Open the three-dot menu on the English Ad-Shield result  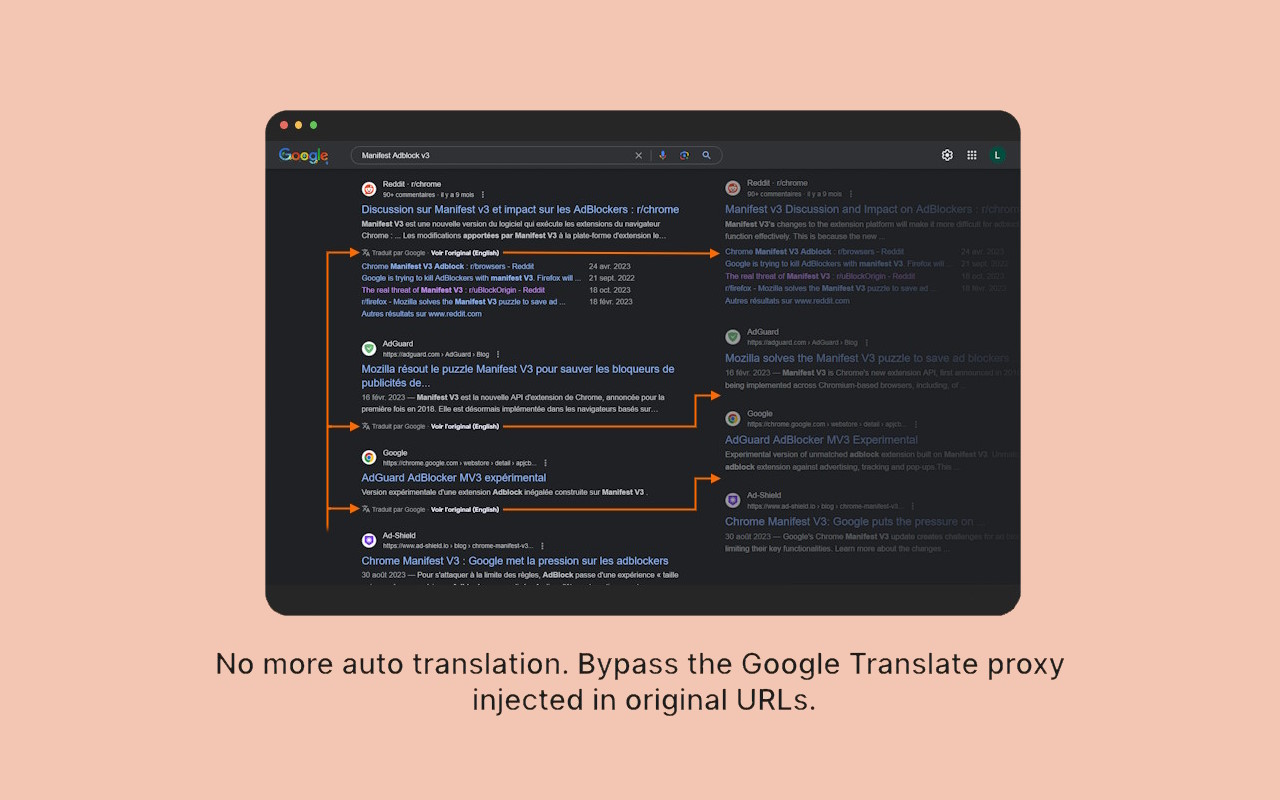[x=912, y=506]
